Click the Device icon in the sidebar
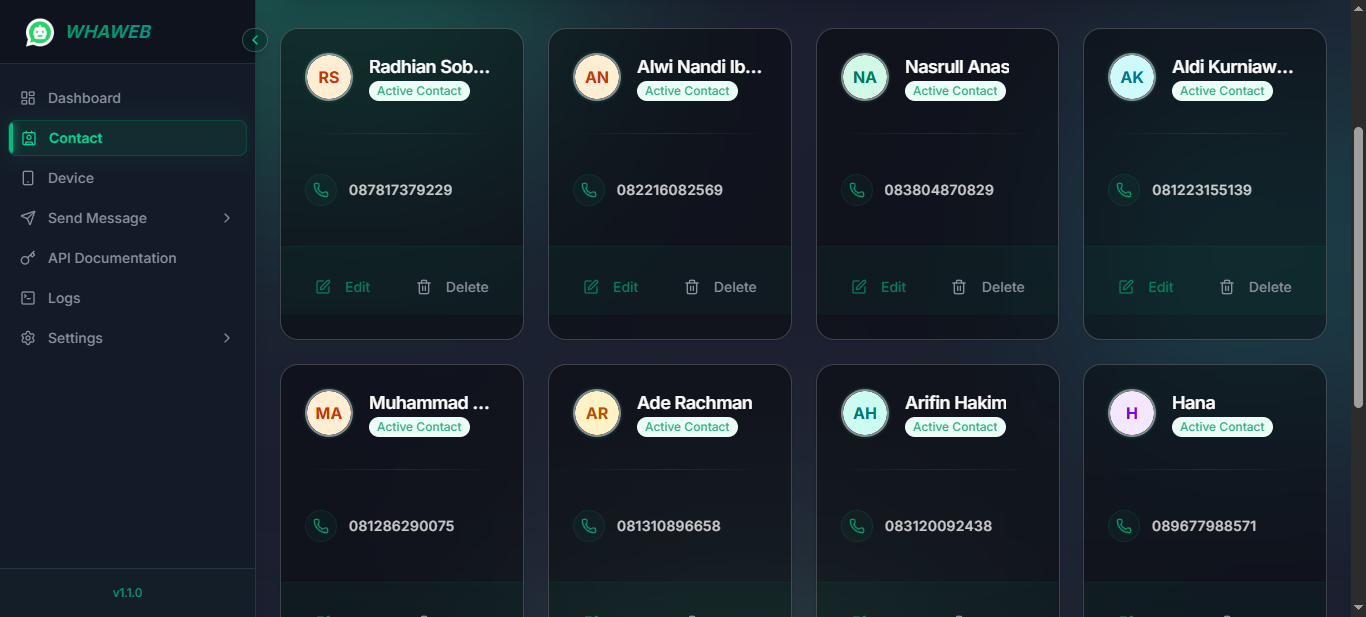The width and height of the screenshot is (1366, 617). coord(28,177)
